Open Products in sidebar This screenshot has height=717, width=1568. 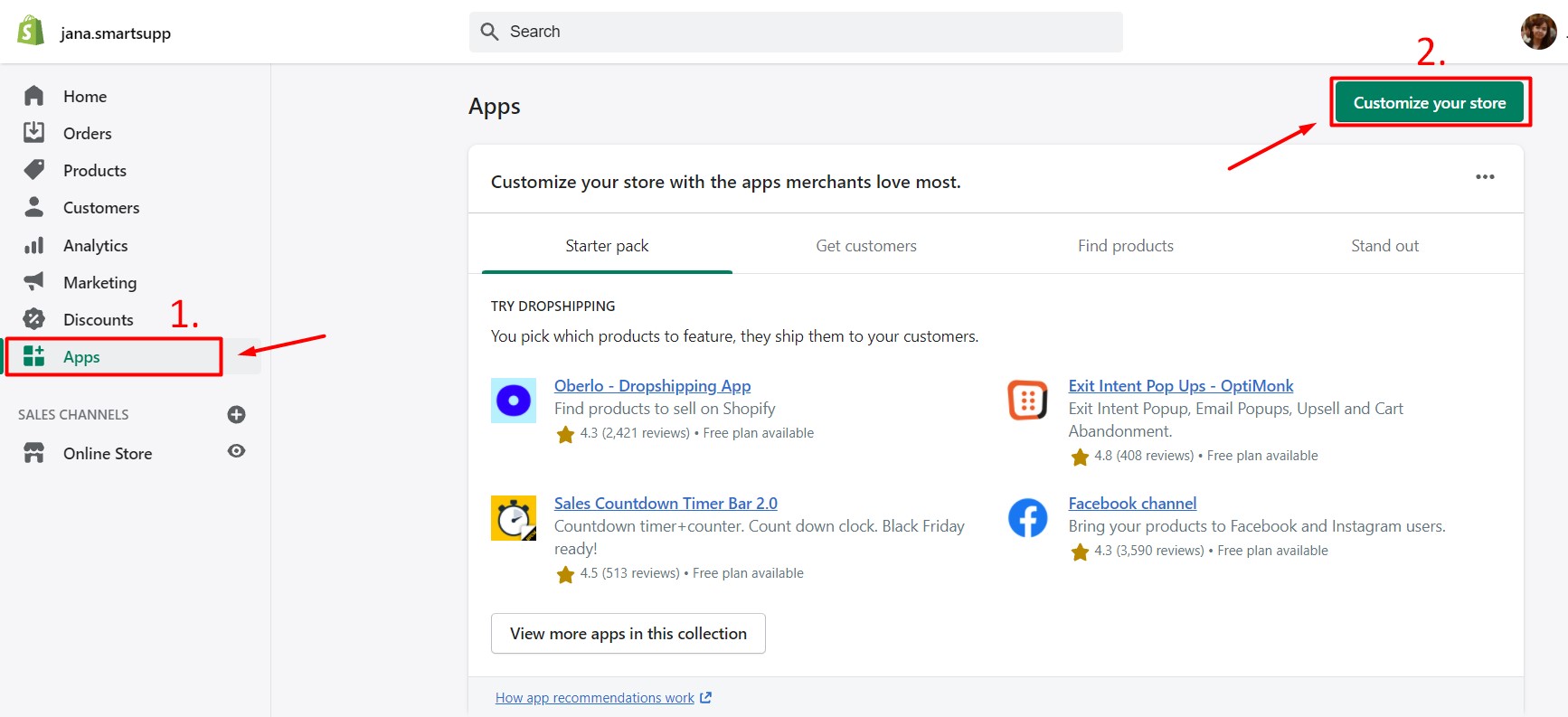(x=95, y=170)
